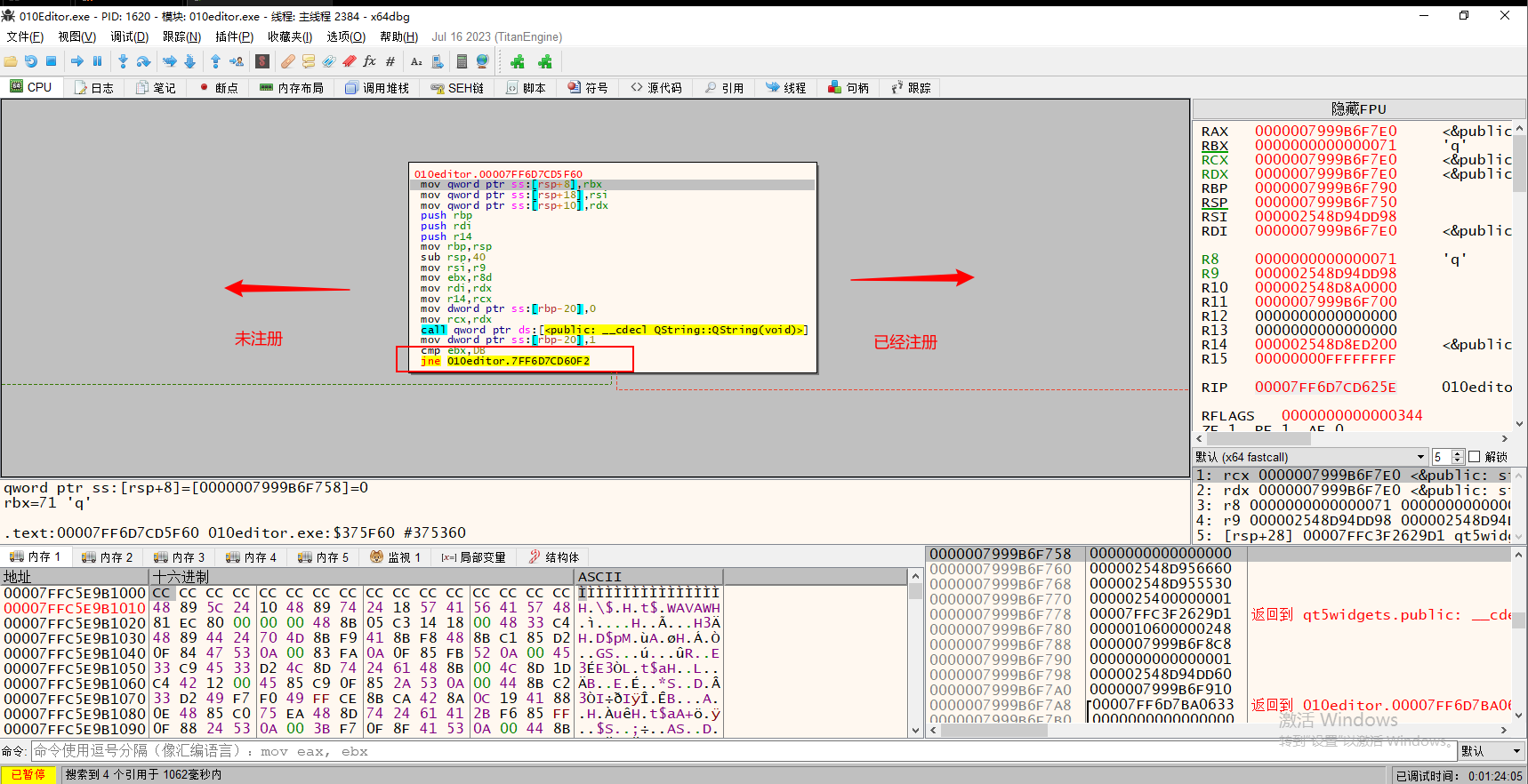Switch to the 断点 tab
Screen dimensions: 1528x784
[219, 87]
